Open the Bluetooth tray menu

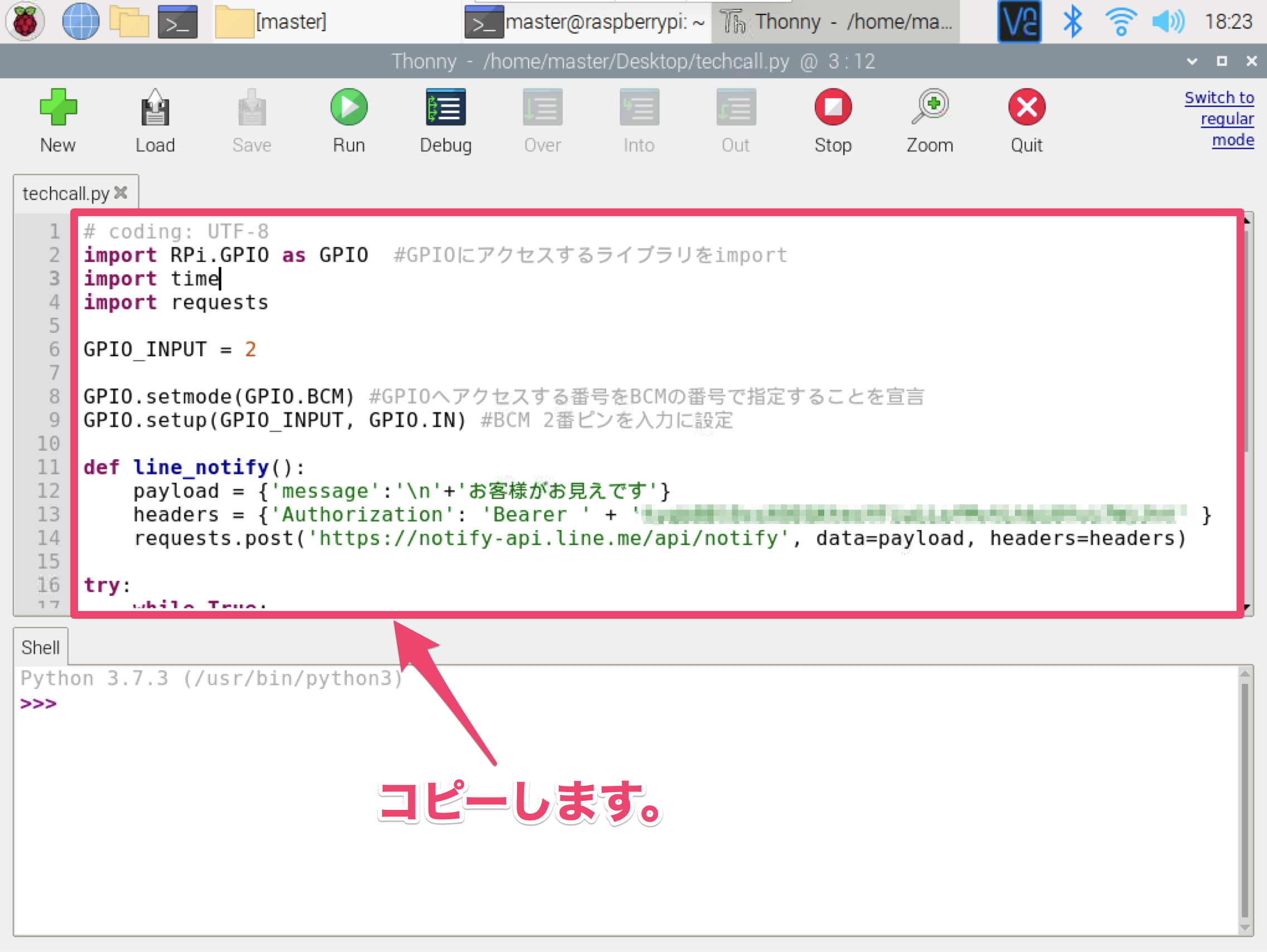tap(1072, 22)
